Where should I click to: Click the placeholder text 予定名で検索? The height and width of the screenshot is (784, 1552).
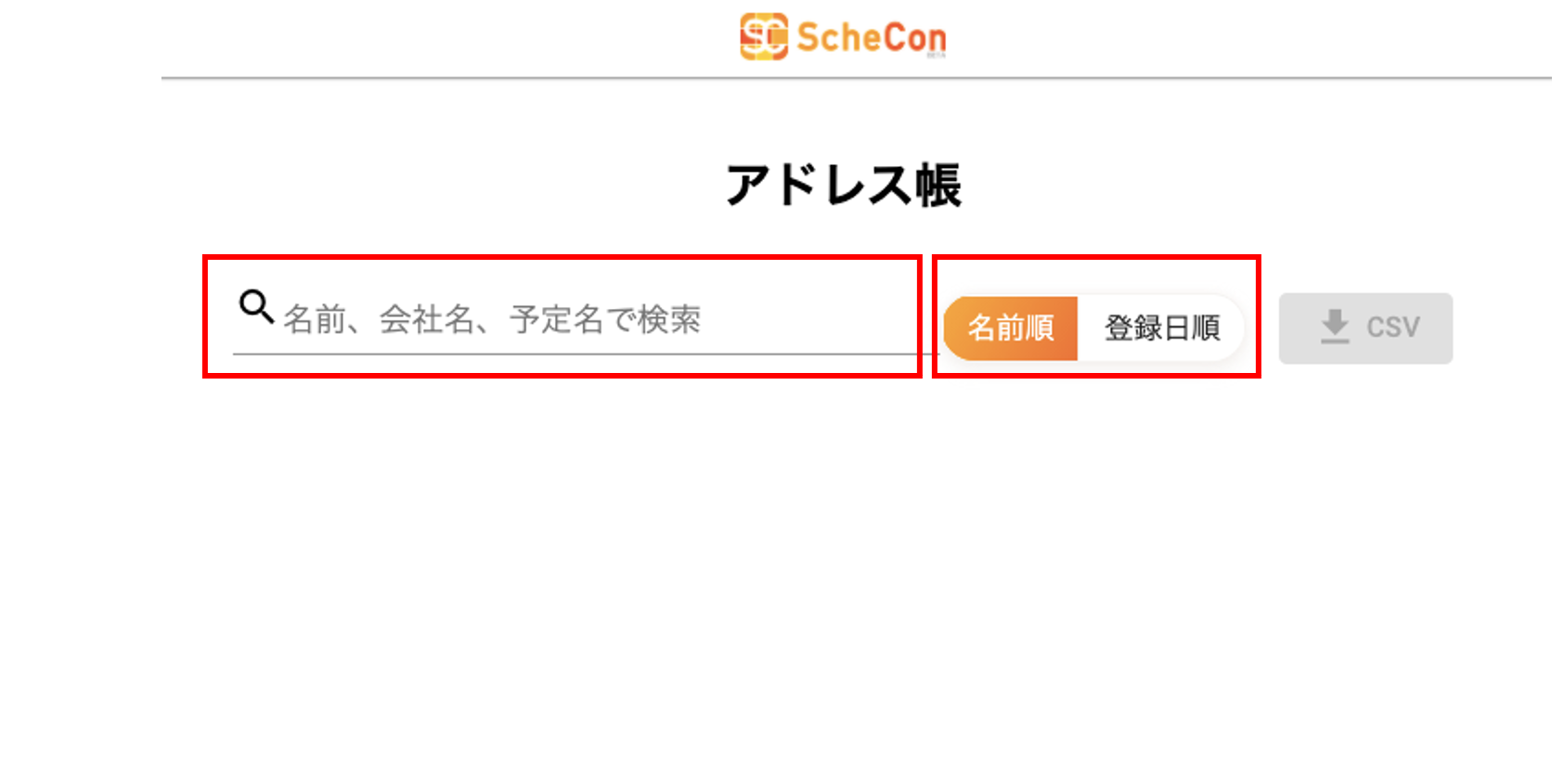605,320
